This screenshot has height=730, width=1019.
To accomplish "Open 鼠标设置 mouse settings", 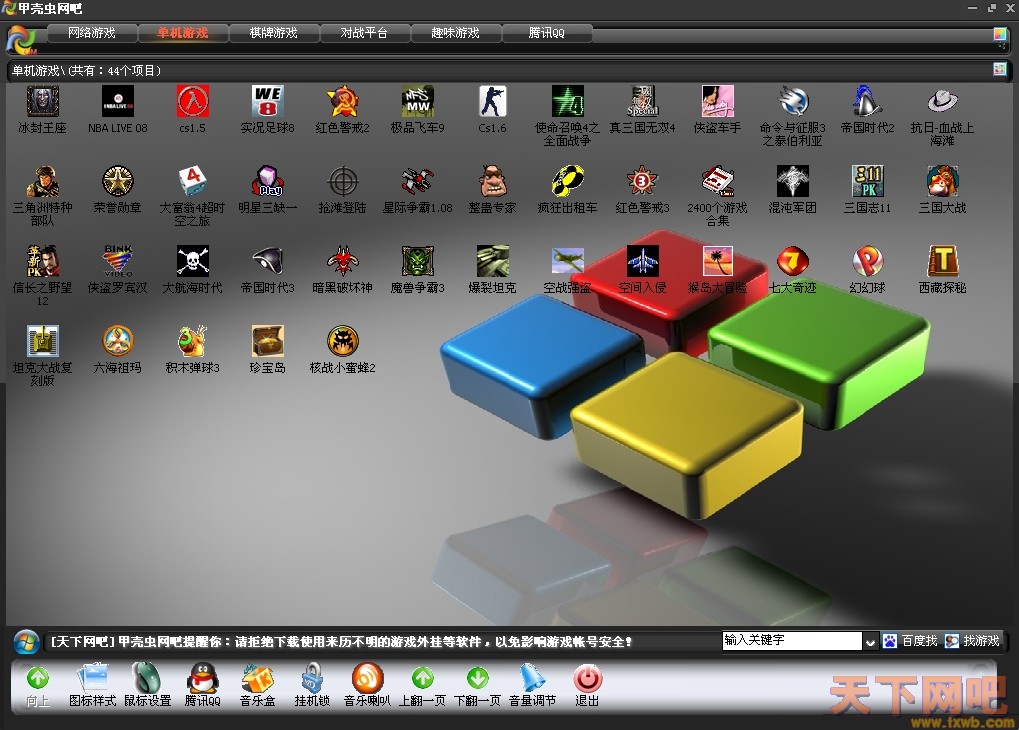I will [x=148, y=686].
